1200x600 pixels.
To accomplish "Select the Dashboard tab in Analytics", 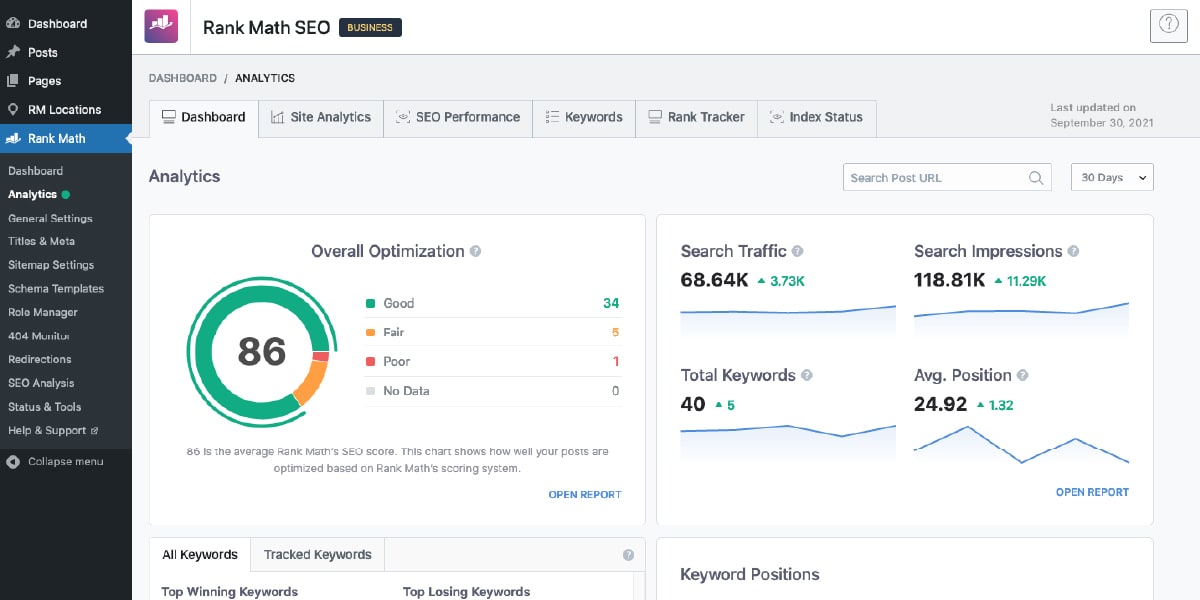I will pyautogui.click(x=204, y=118).
